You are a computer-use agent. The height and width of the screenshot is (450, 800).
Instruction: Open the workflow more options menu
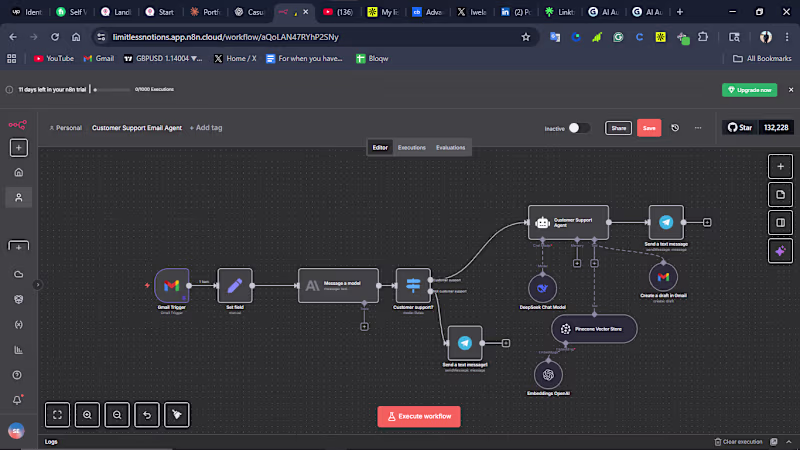698,128
